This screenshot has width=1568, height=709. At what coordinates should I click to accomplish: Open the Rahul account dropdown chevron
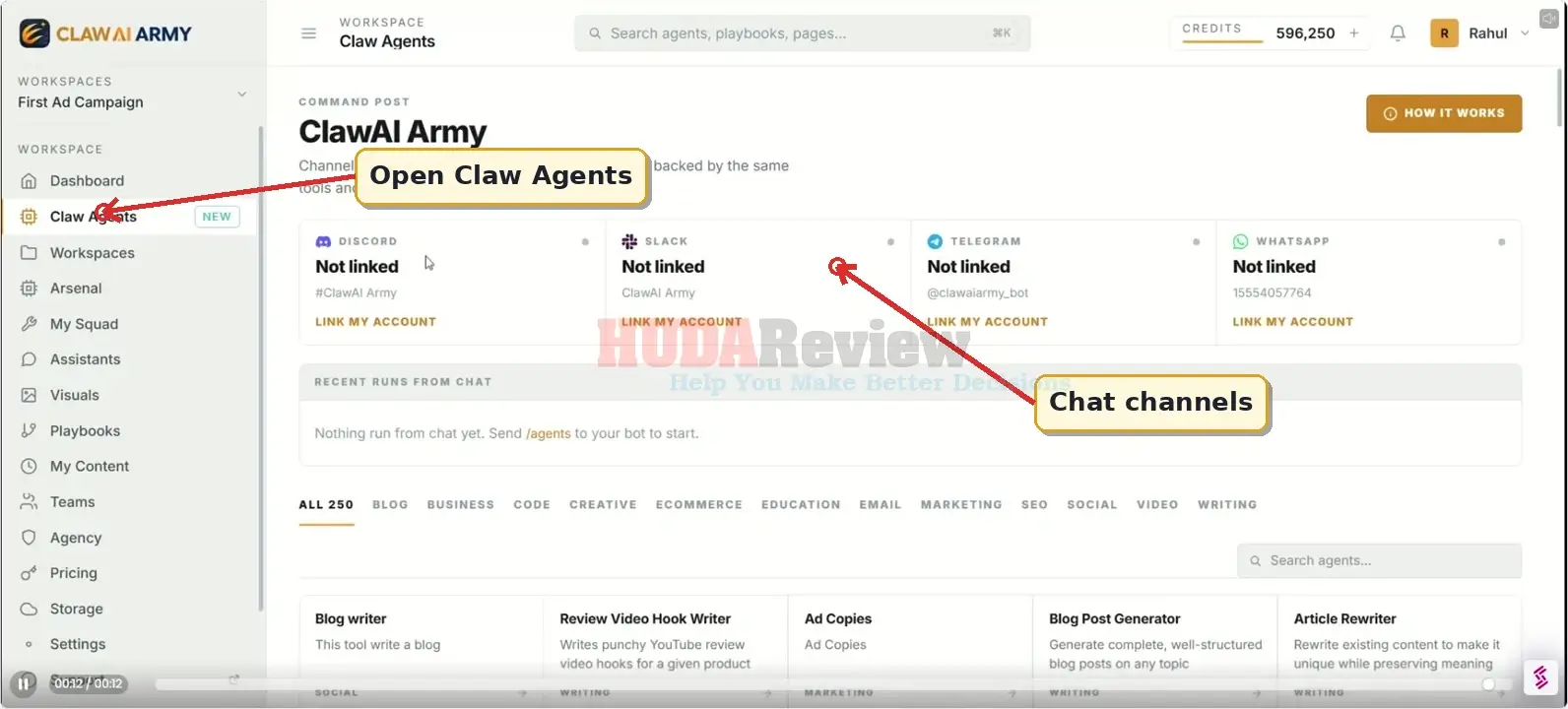[1525, 33]
